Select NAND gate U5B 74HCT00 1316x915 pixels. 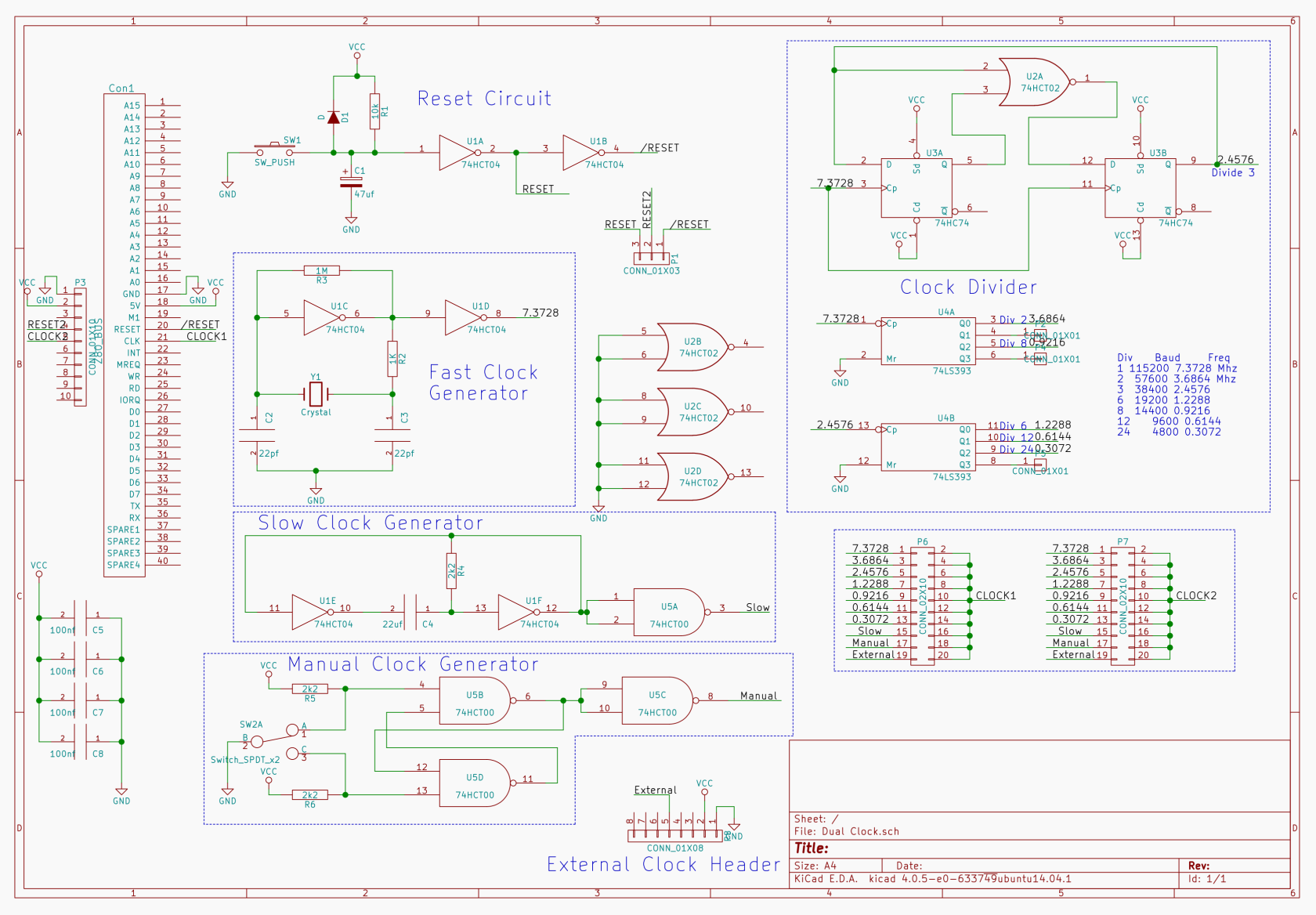point(473,700)
